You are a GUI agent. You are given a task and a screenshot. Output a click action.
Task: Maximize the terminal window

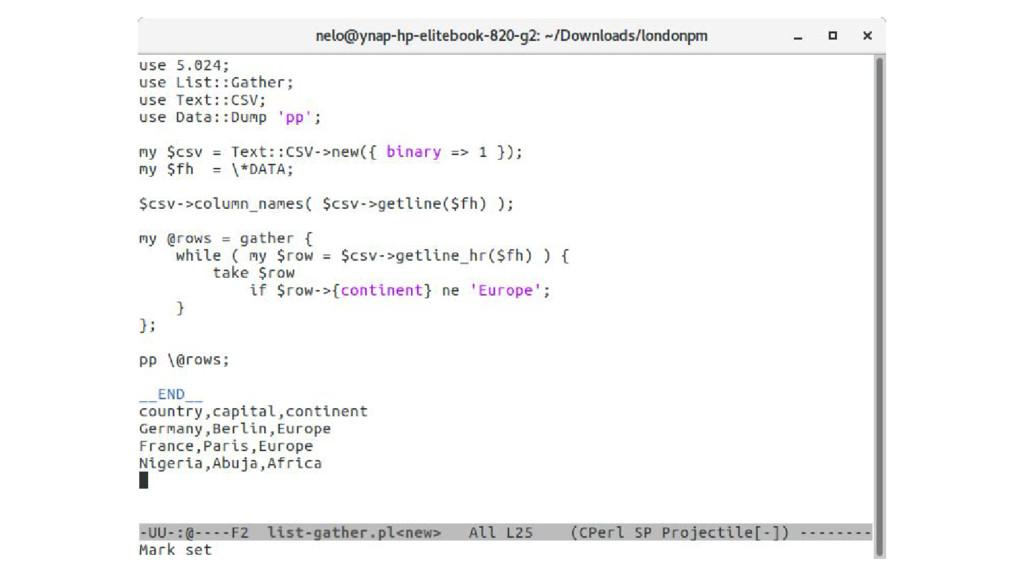coord(833,36)
